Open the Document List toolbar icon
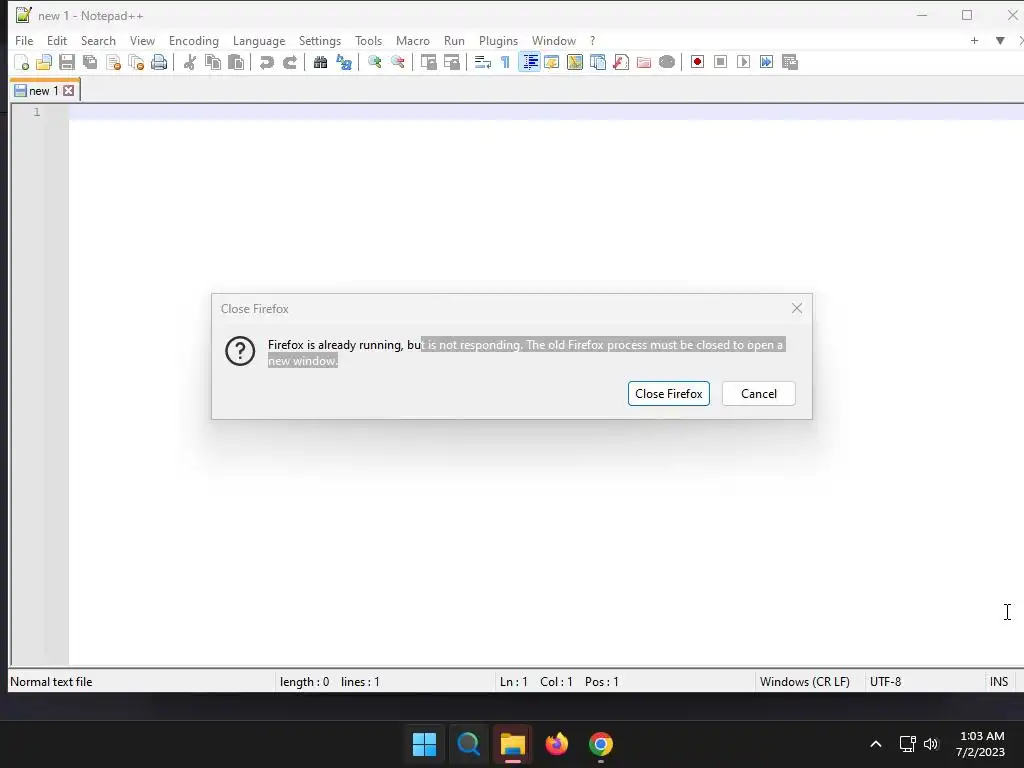Screen dimensions: 1024x768 [x=598, y=62]
